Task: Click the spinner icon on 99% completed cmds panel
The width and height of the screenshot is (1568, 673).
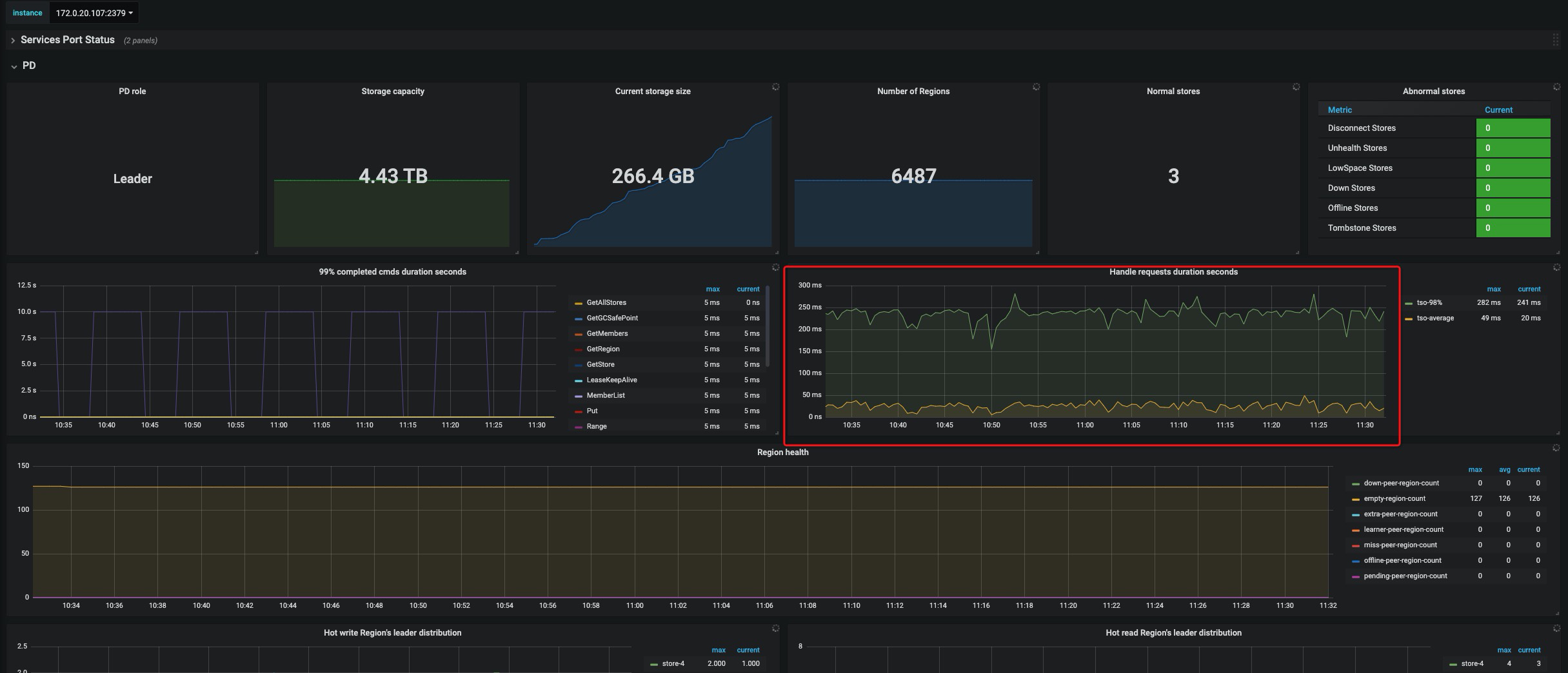Action: click(775, 268)
